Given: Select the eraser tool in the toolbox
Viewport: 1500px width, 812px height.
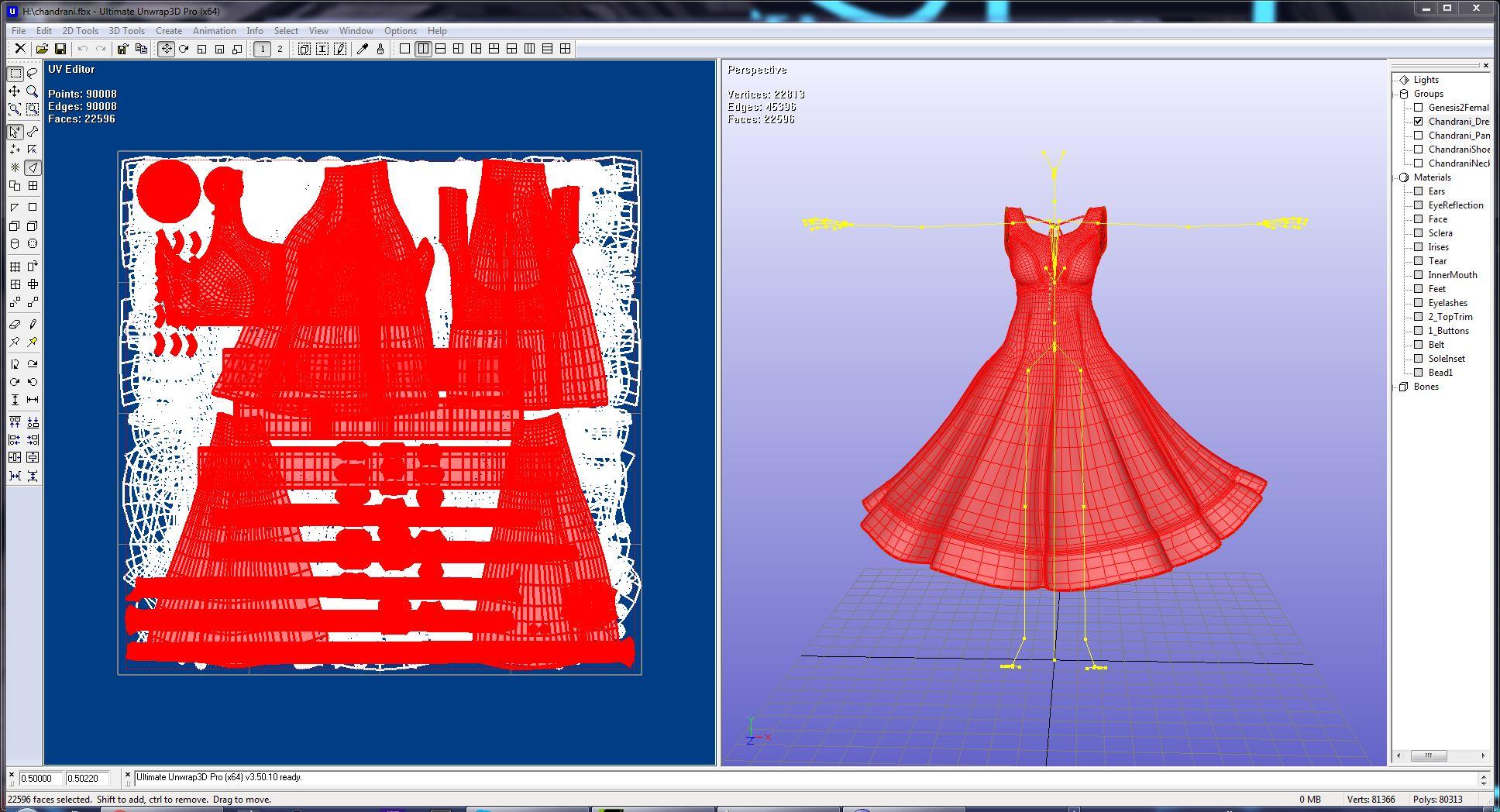Looking at the screenshot, I should point(15,324).
